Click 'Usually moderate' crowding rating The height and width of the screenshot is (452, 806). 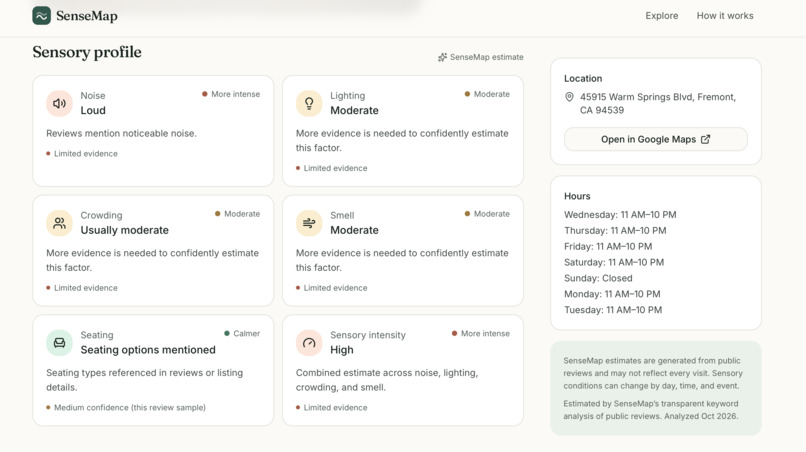pos(124,230)
